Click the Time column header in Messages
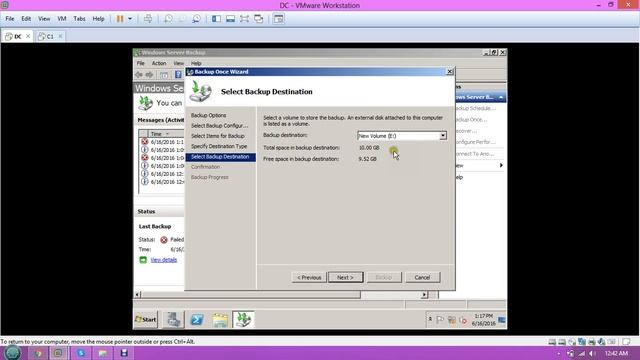This screenshot has height=360, width=640. 166,134
